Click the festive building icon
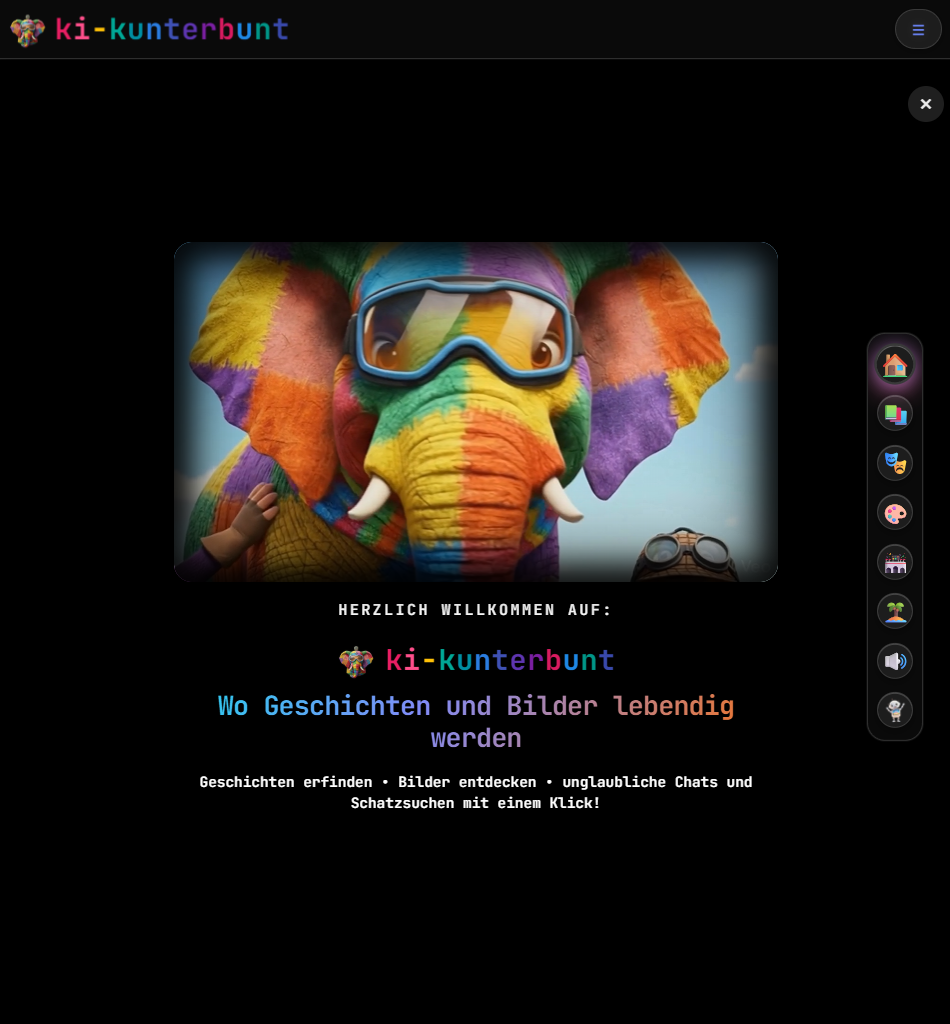Screen dimensions: 950x1024 [894, 562]
